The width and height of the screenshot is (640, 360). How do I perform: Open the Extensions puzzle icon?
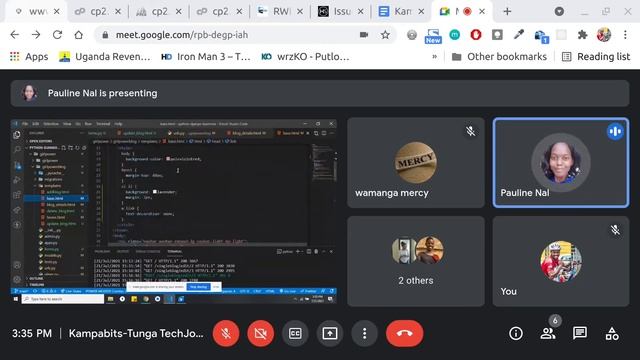coord(582,35)
